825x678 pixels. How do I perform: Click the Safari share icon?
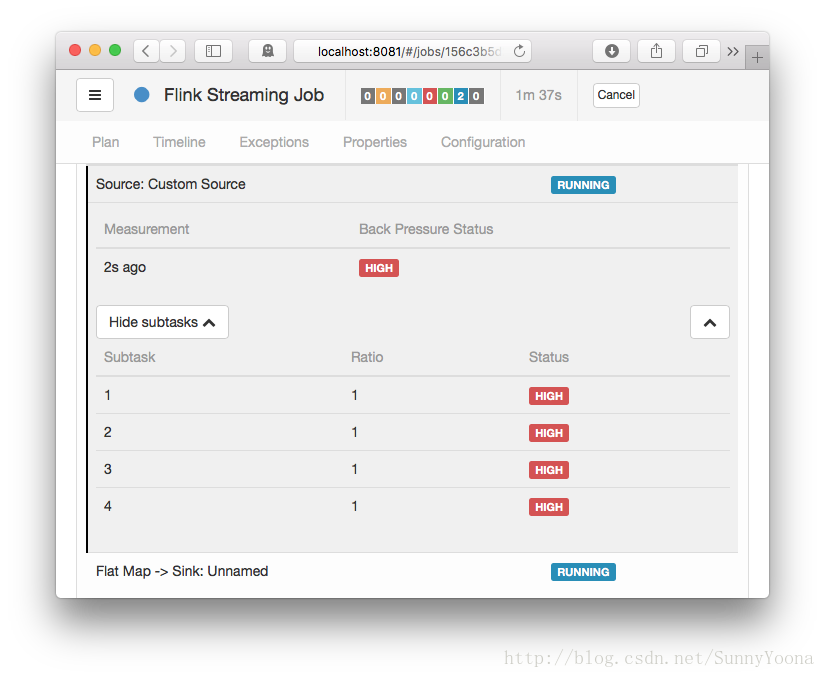click(656, 51)
